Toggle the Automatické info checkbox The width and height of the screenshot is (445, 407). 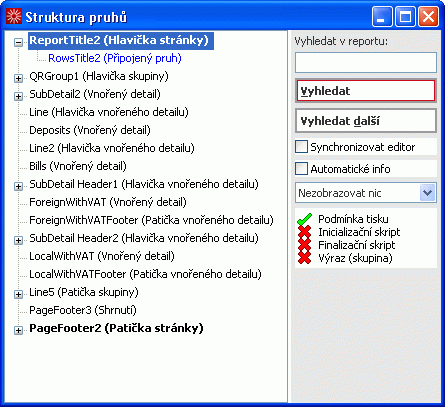[301, 169]
